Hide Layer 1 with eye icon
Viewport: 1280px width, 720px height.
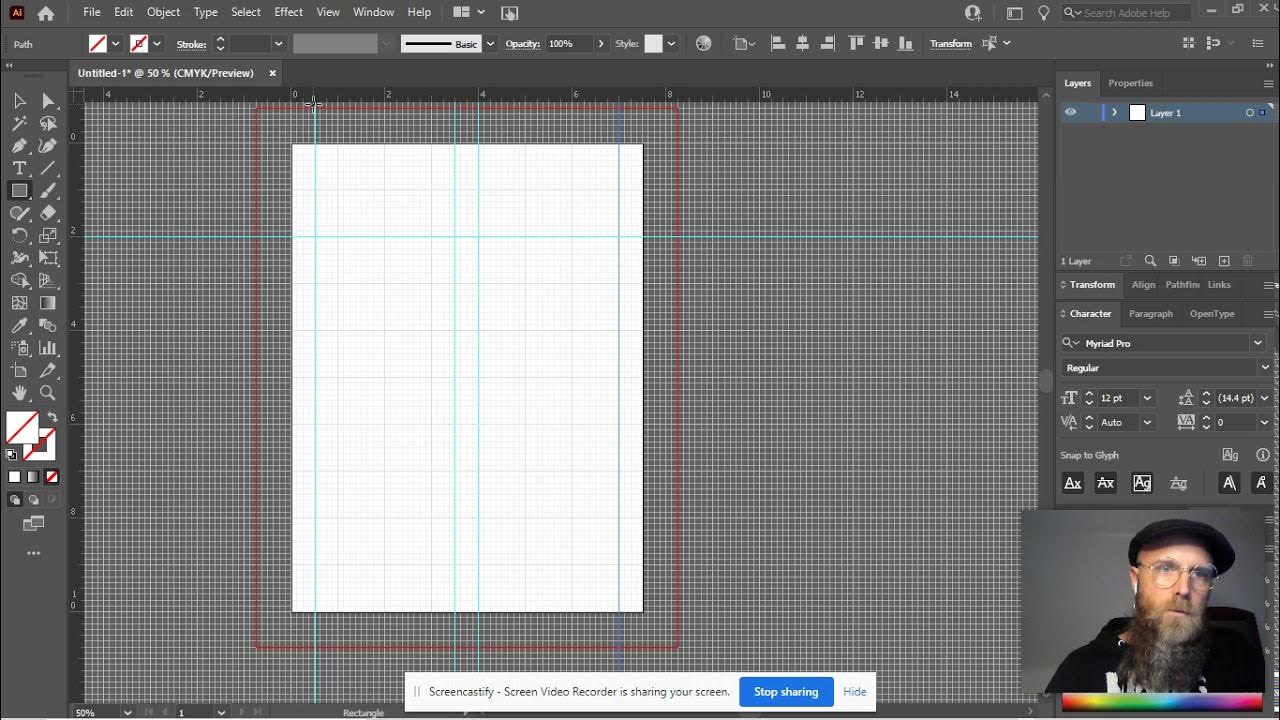tap(1070, 112)
